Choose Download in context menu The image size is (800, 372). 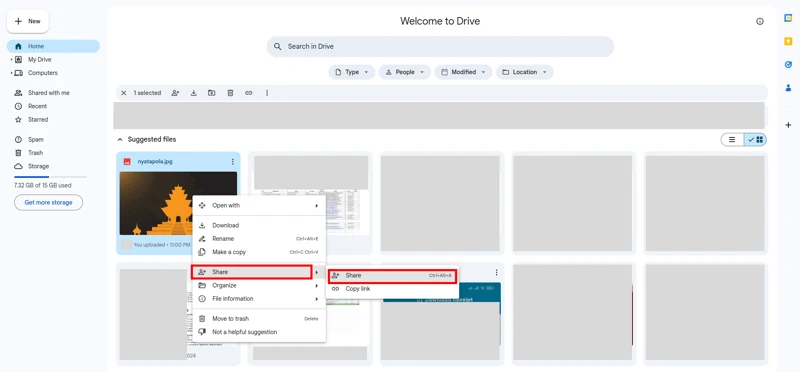click(259, 226)
